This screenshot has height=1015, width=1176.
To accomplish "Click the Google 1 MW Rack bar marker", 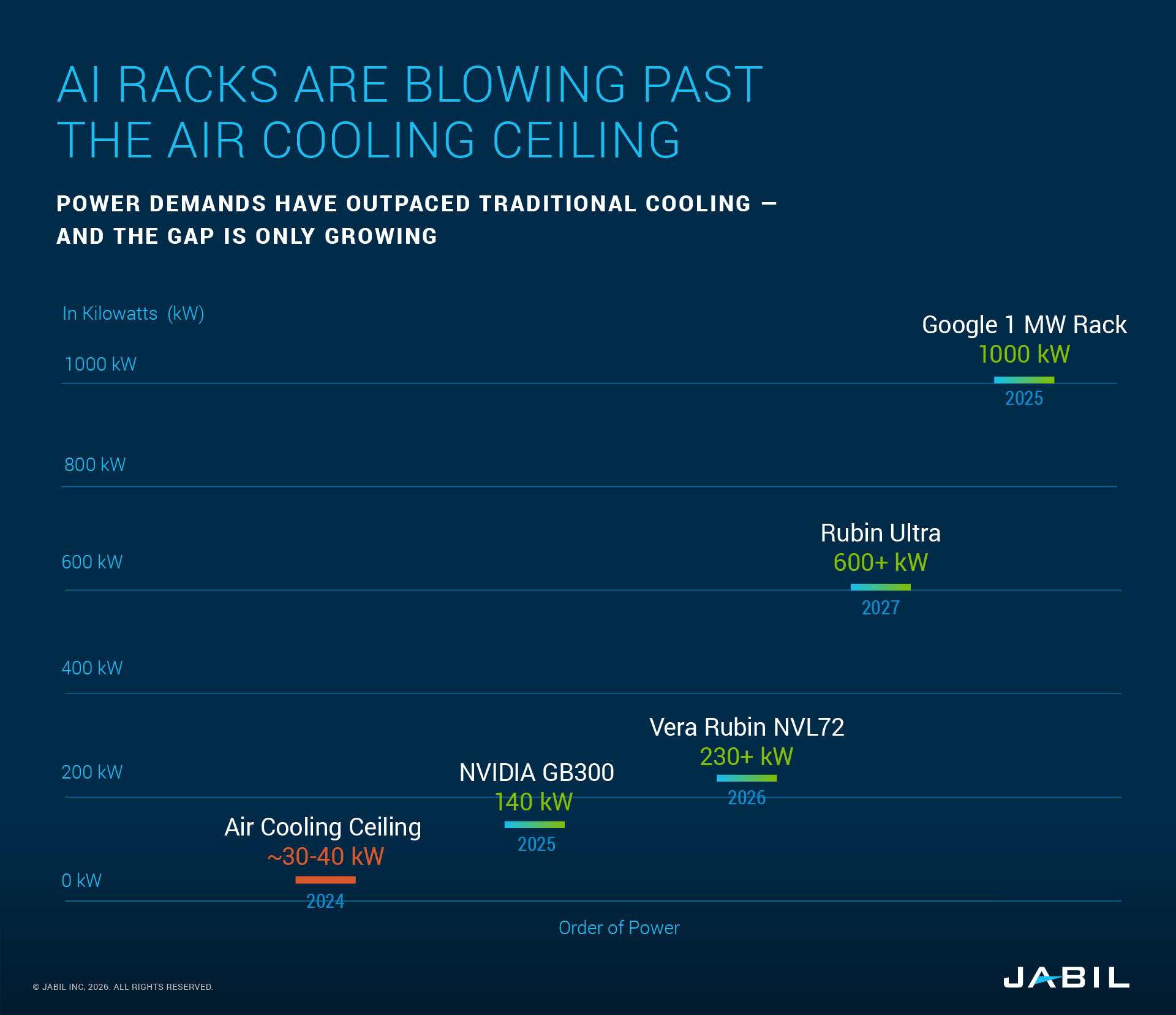I will coord(1024,380).
